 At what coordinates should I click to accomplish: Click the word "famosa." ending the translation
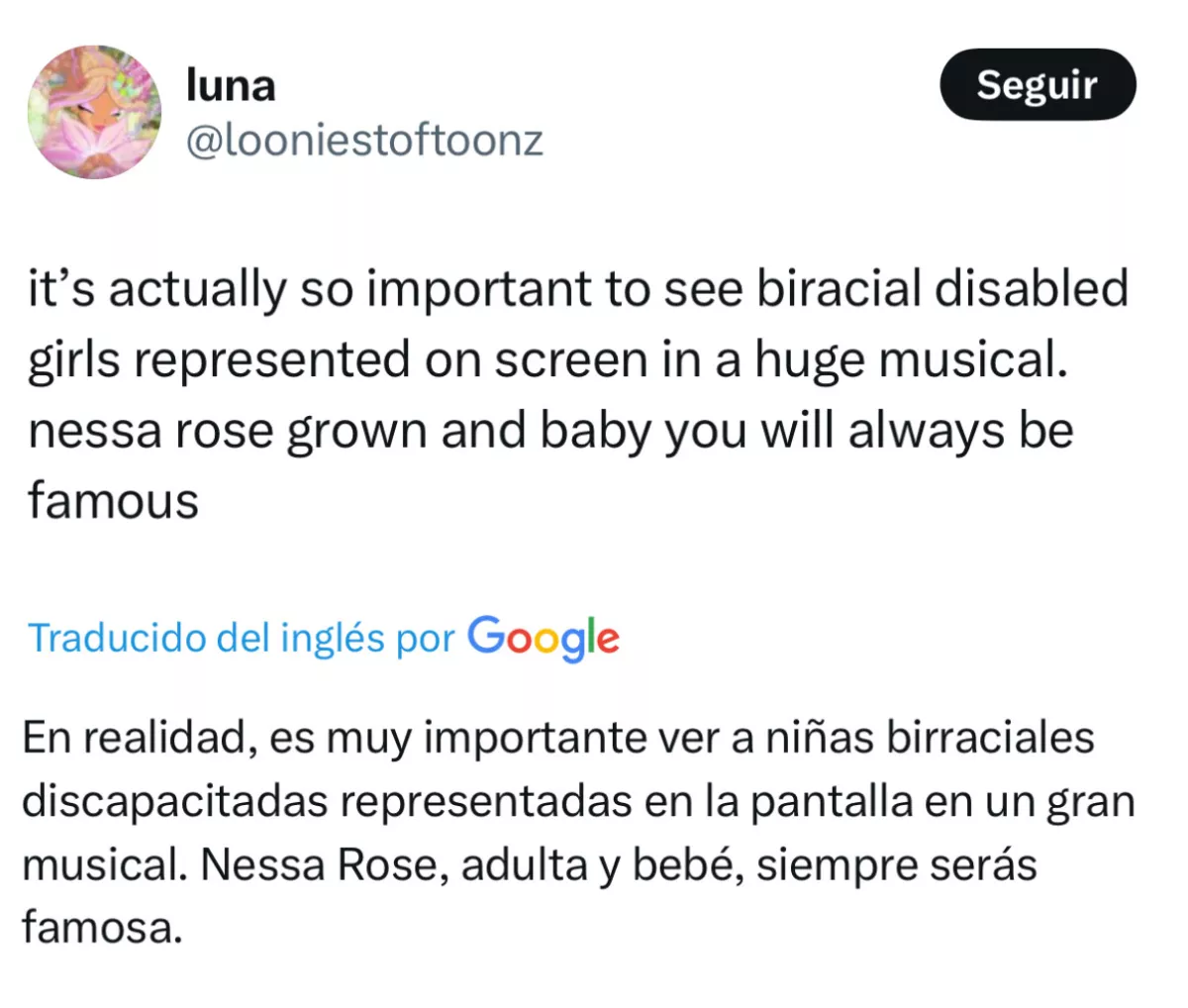pos(103,929)
